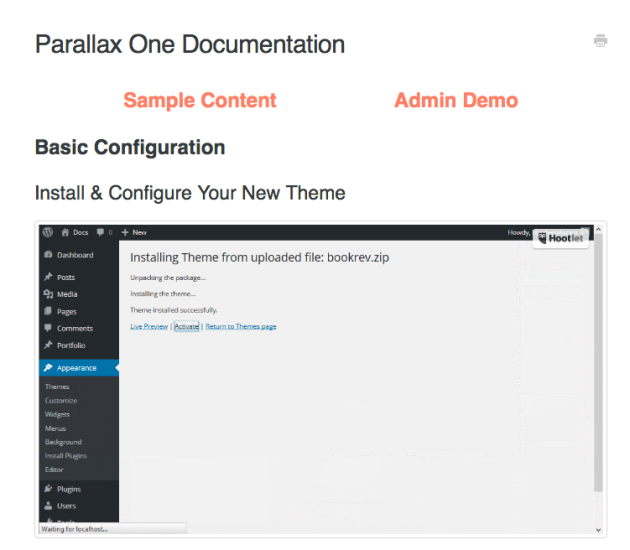Viewport: 630px width, 550px height.
Task: Open the Customize submenu entry
Action: click(61, 401)
